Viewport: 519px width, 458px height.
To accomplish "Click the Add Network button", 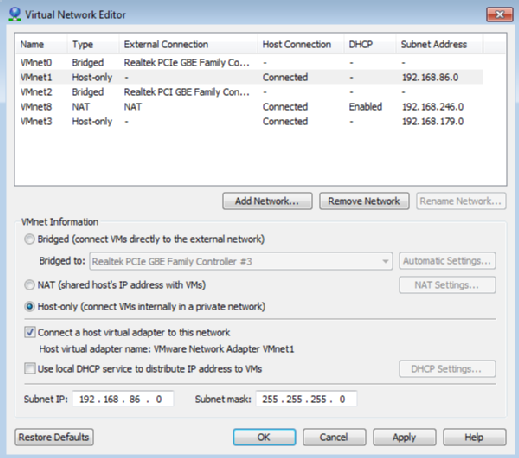I will (x=267, y=201).
